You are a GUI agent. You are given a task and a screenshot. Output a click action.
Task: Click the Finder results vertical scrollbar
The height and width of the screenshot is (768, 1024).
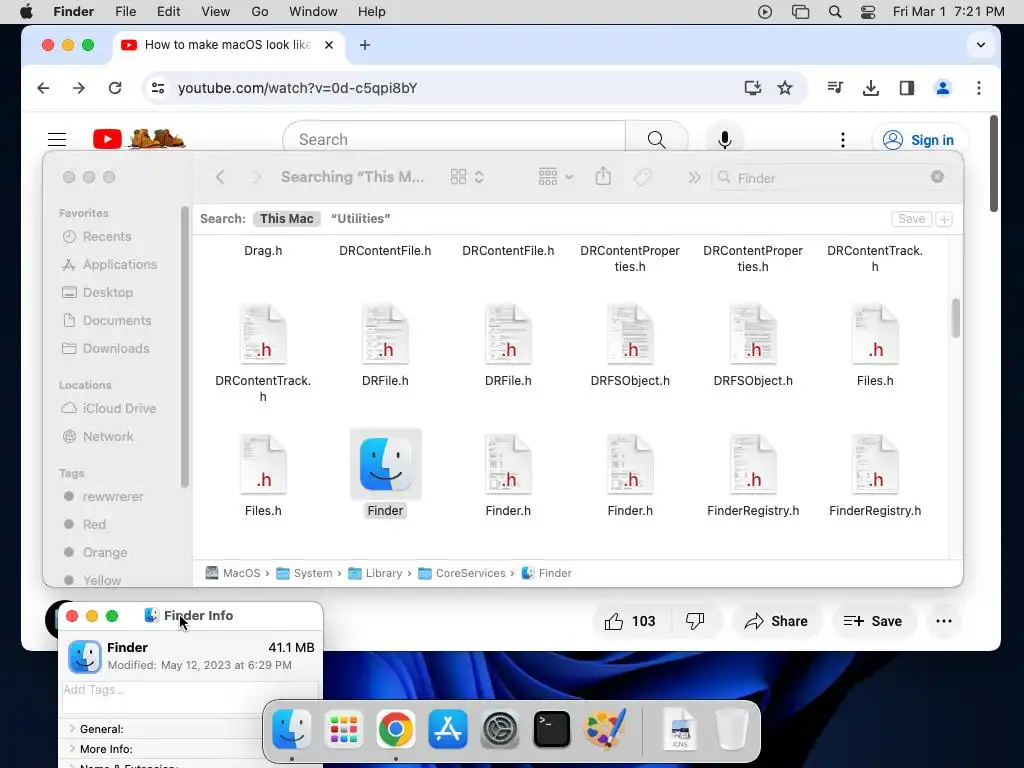[955, 318]
